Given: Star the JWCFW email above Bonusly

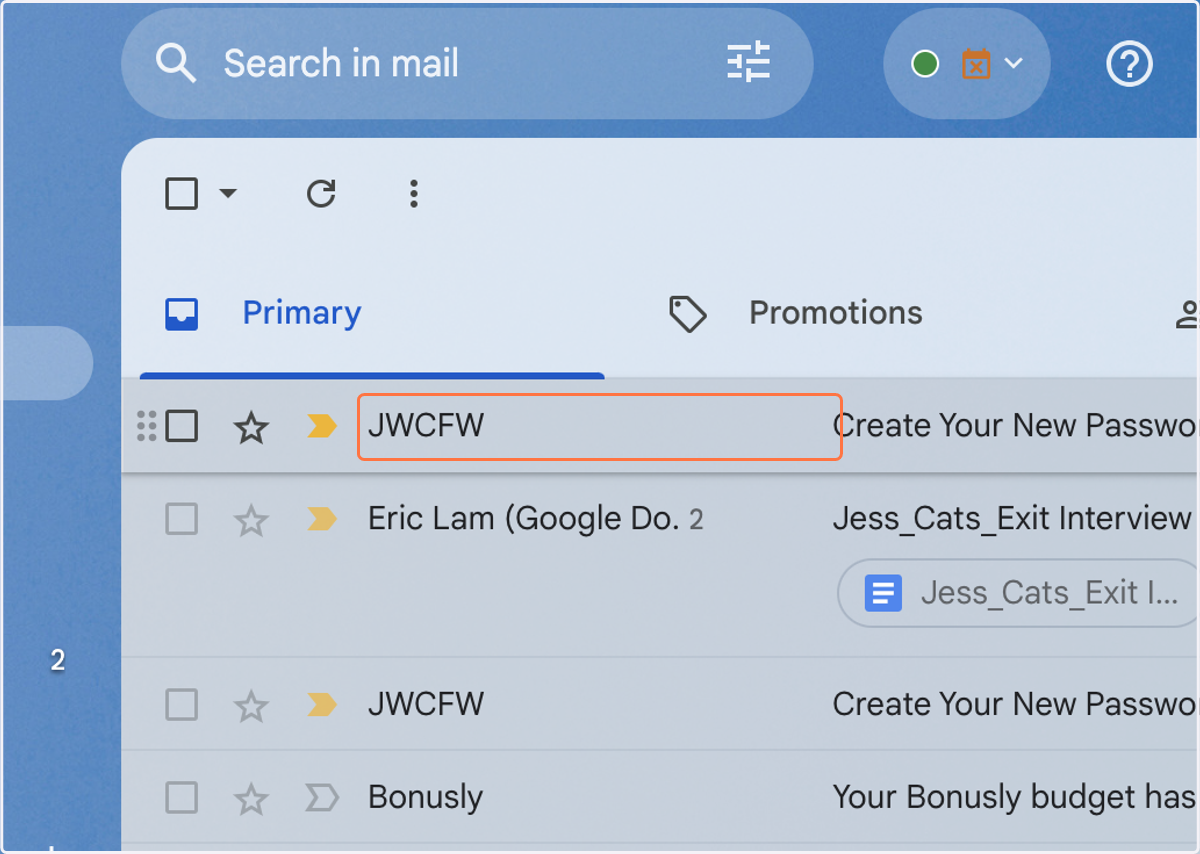Looking at the screenshot, I should 250,706.
